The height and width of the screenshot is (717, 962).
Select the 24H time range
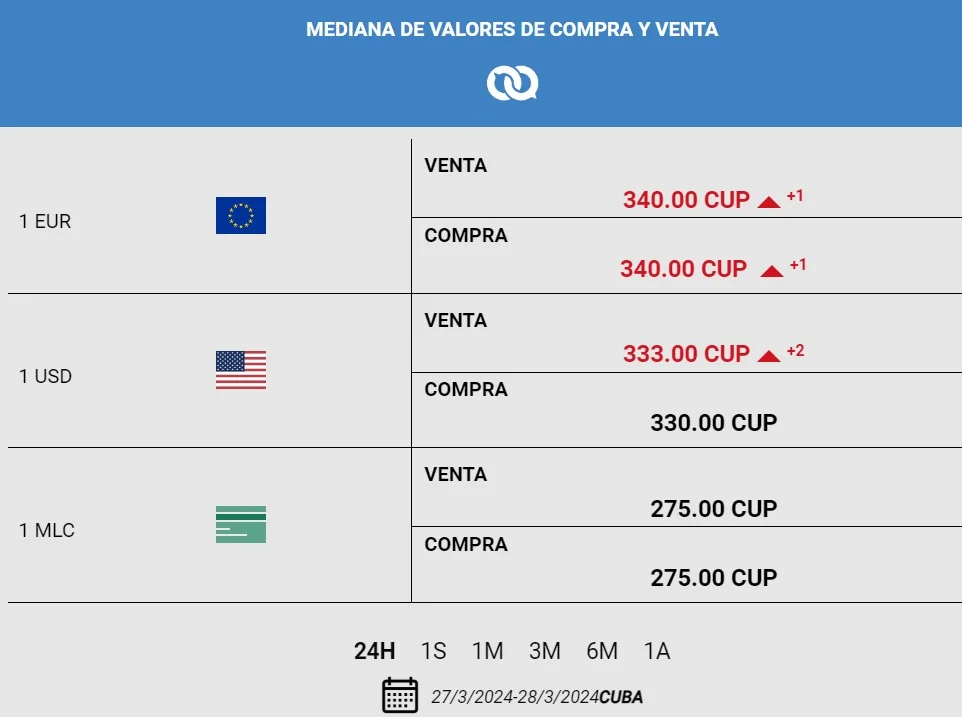coord(374,651)
